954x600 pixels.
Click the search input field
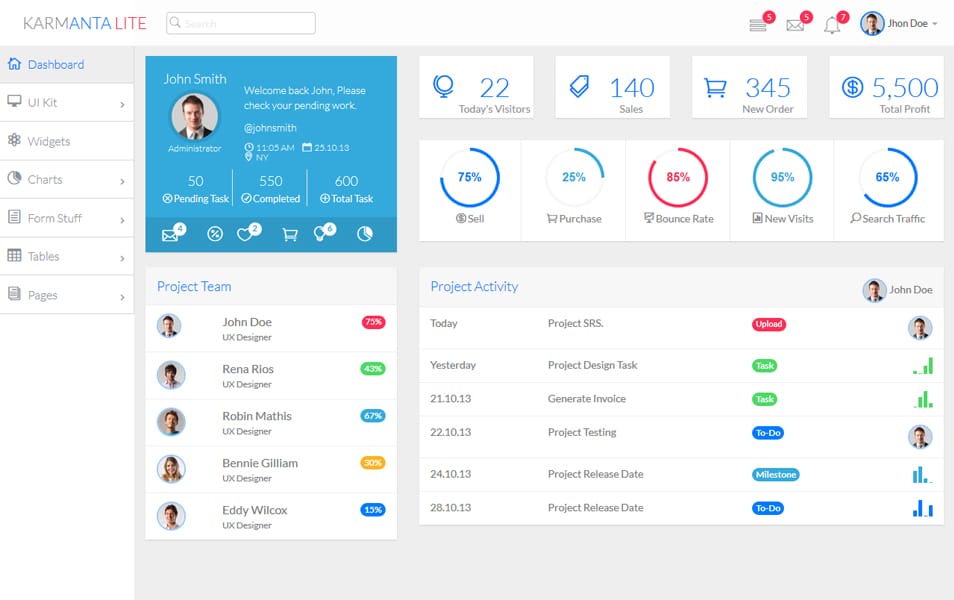click(241, 23)
